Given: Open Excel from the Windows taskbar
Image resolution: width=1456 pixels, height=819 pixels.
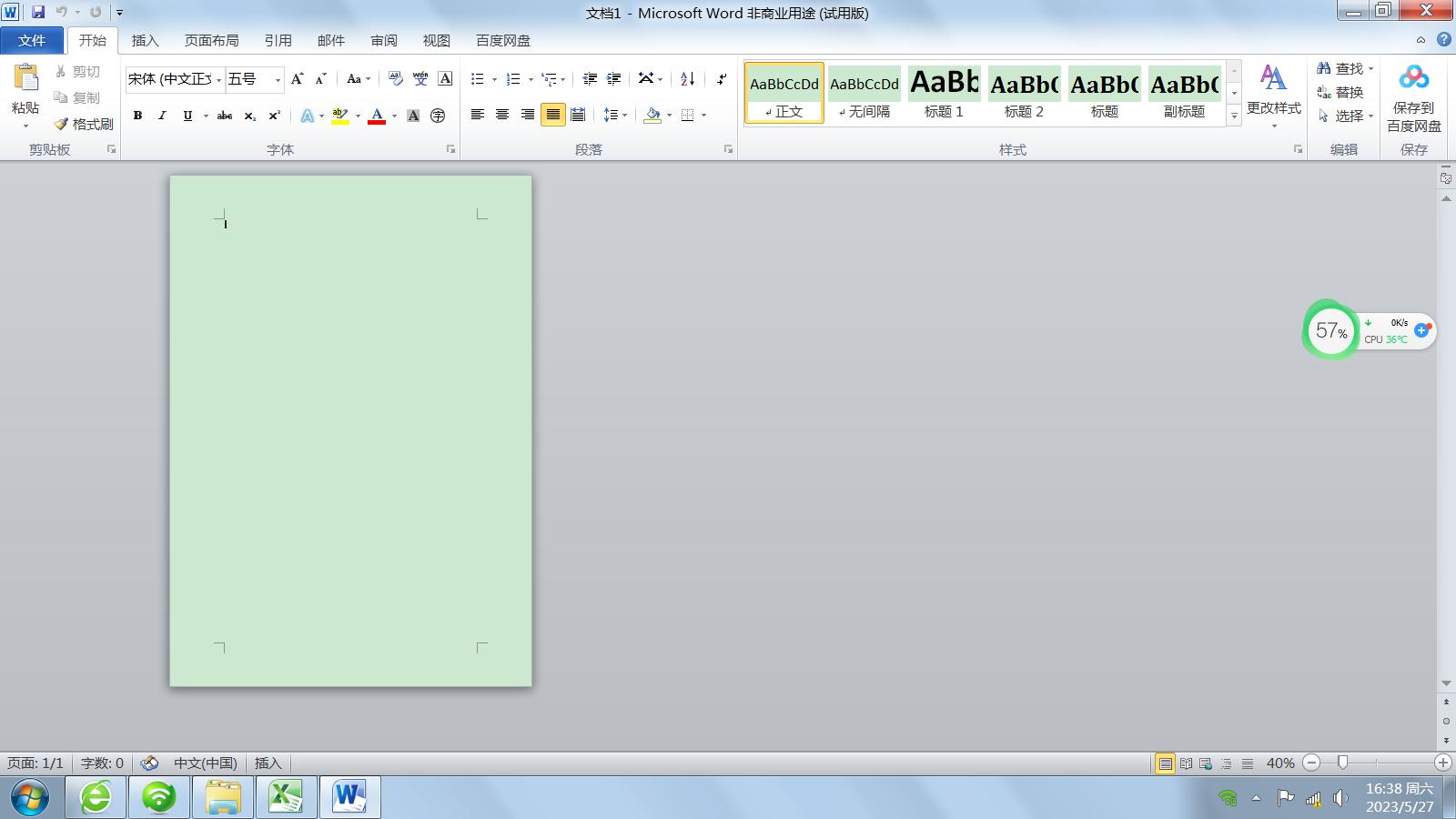Looking at the screenshot, I should [x=286, y=798].
